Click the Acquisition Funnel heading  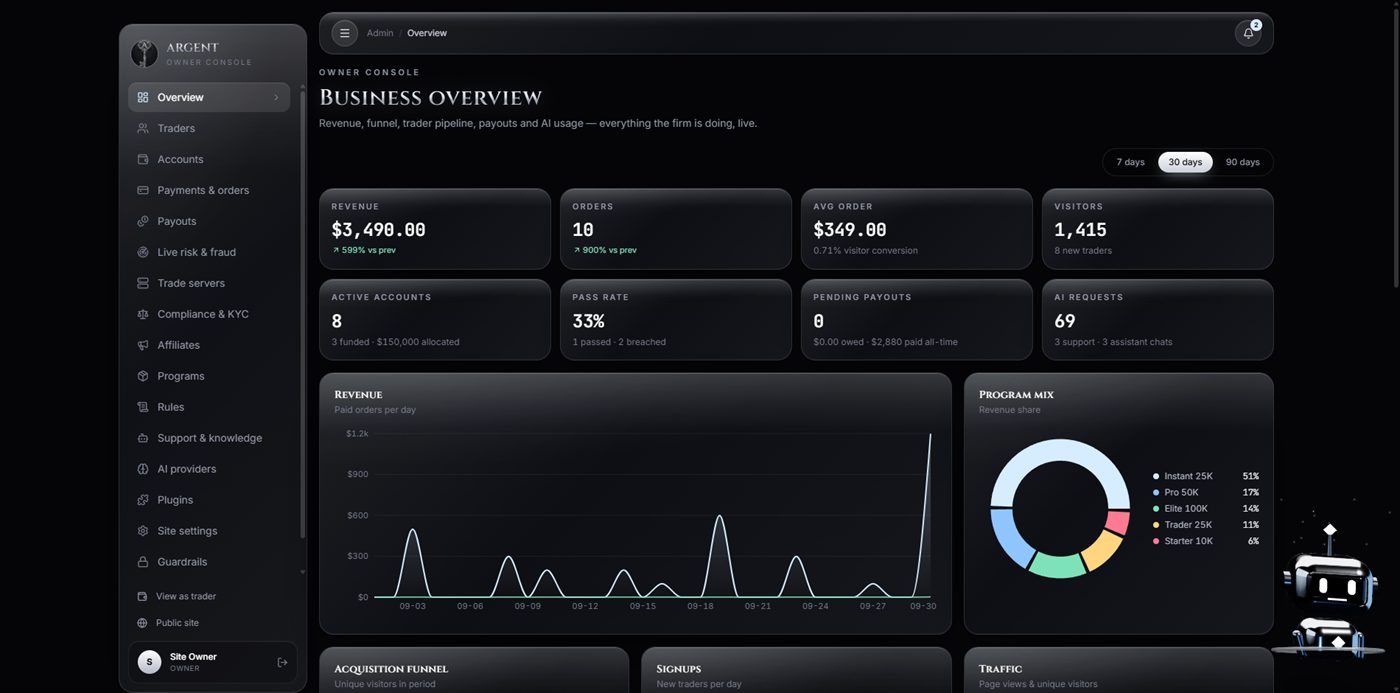coord(391,669)
